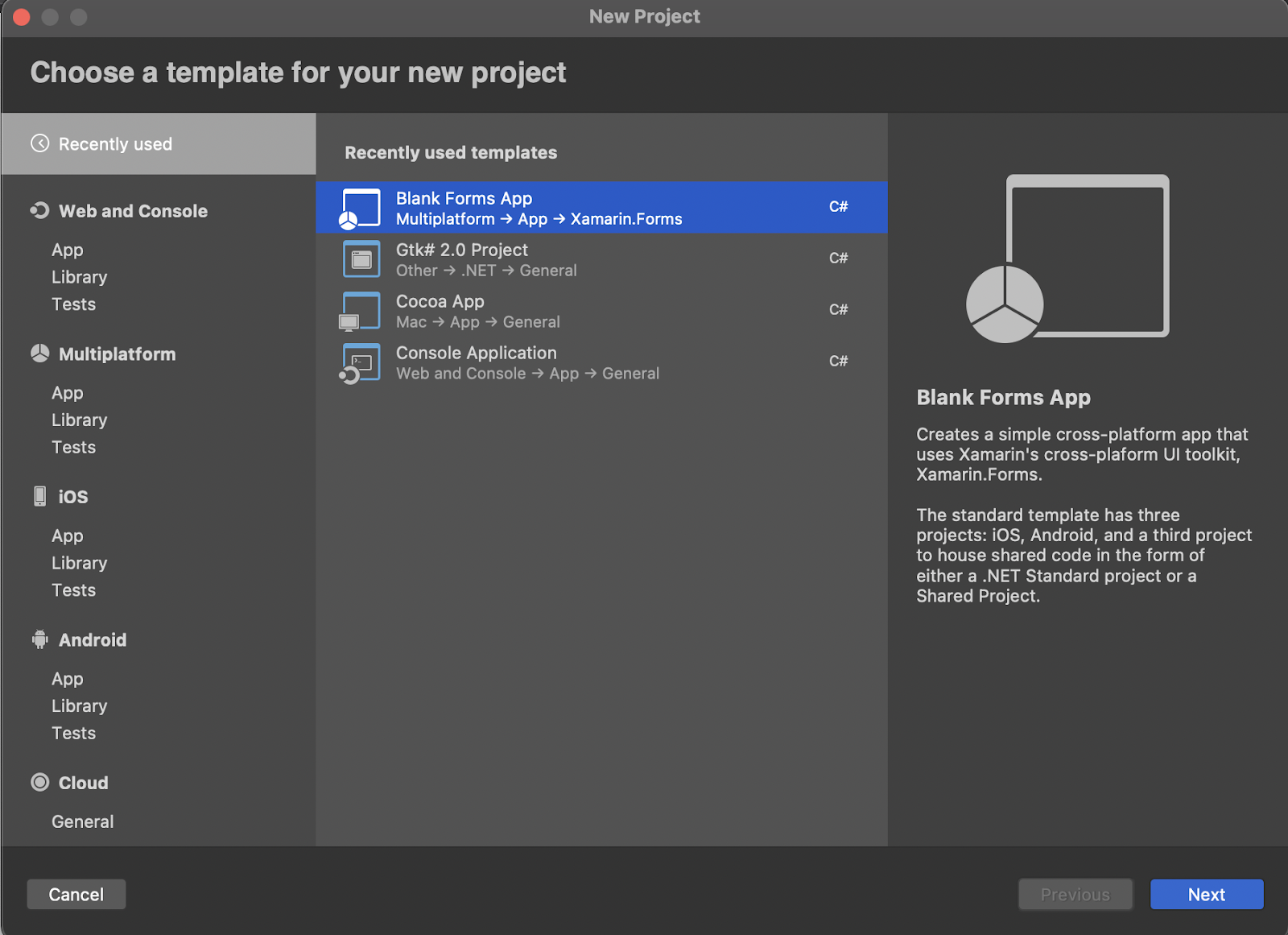Select the Cloud heading
The width and height of the screenshot is (1288, 935).
[84, 783]
